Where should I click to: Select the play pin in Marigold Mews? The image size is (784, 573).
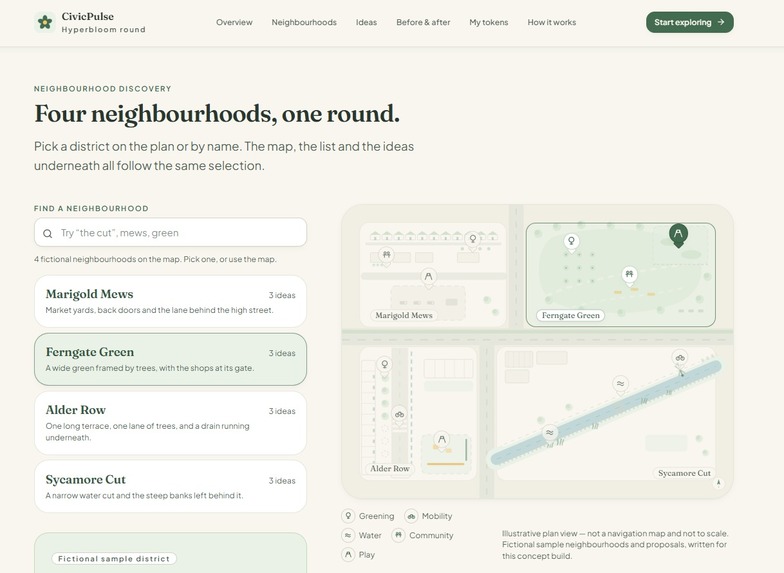(x=428, y=277)
